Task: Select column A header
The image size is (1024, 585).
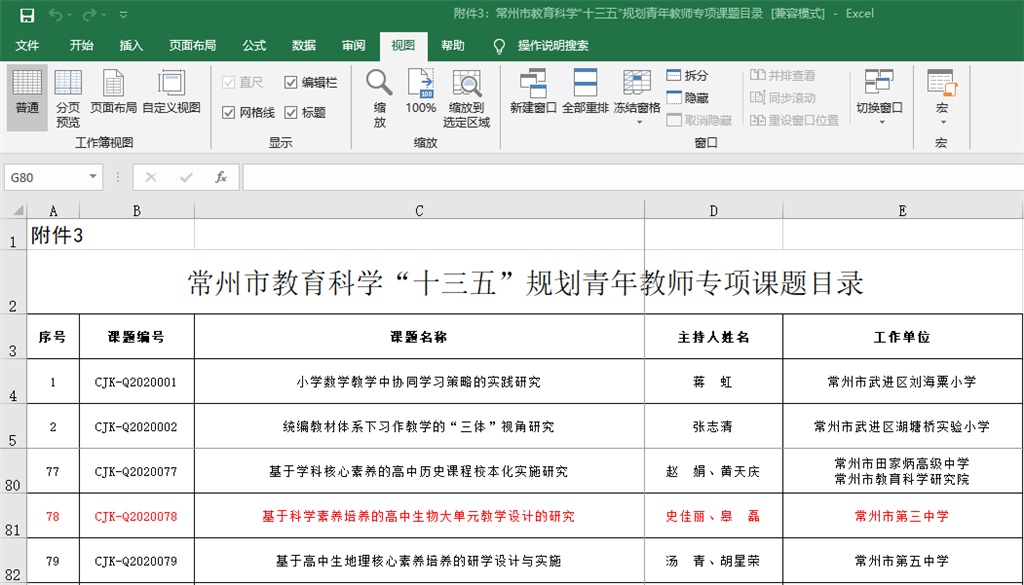Action: [x=53, y=210]
